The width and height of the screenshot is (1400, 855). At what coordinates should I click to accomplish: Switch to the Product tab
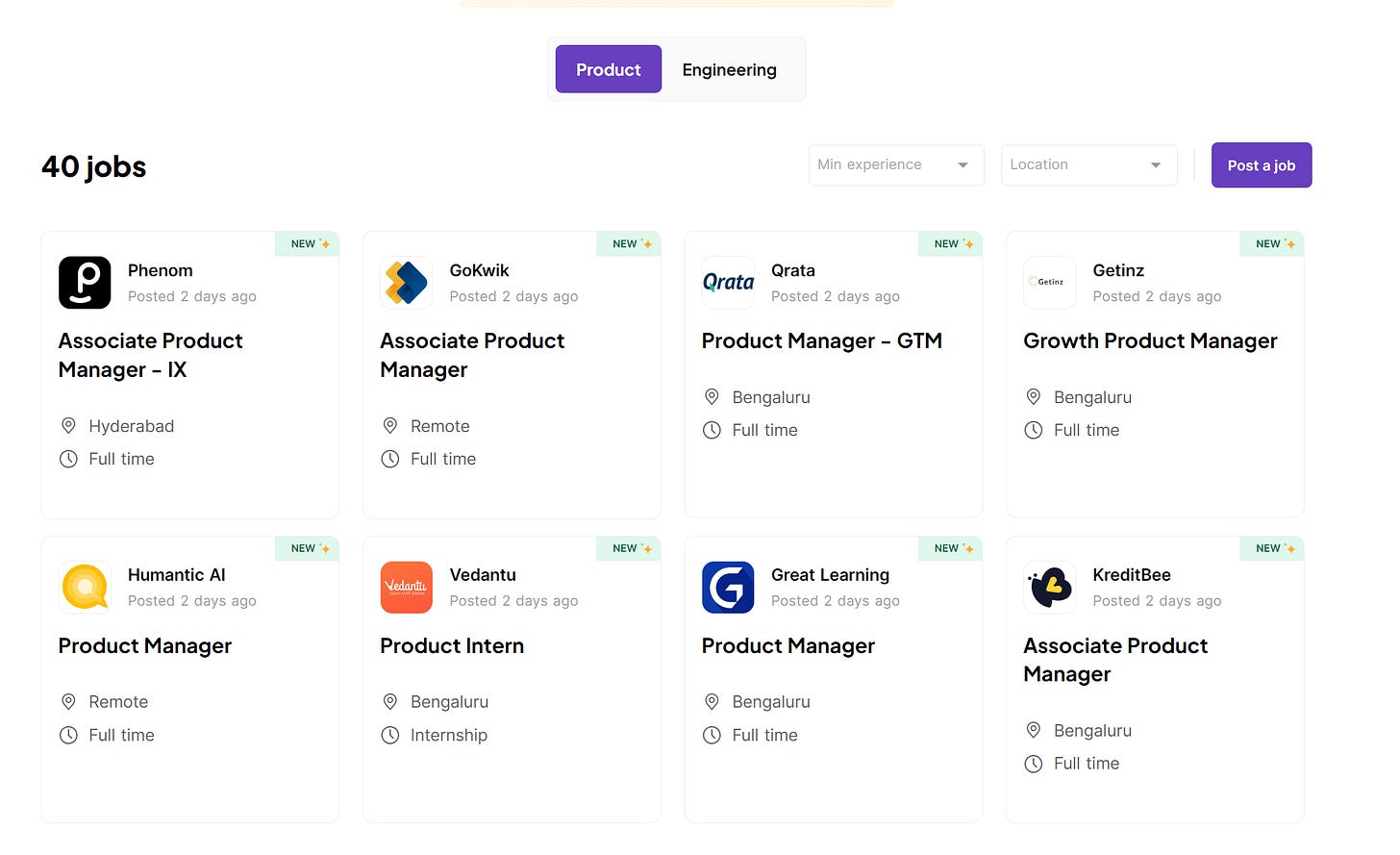click(x=609, y=69)
